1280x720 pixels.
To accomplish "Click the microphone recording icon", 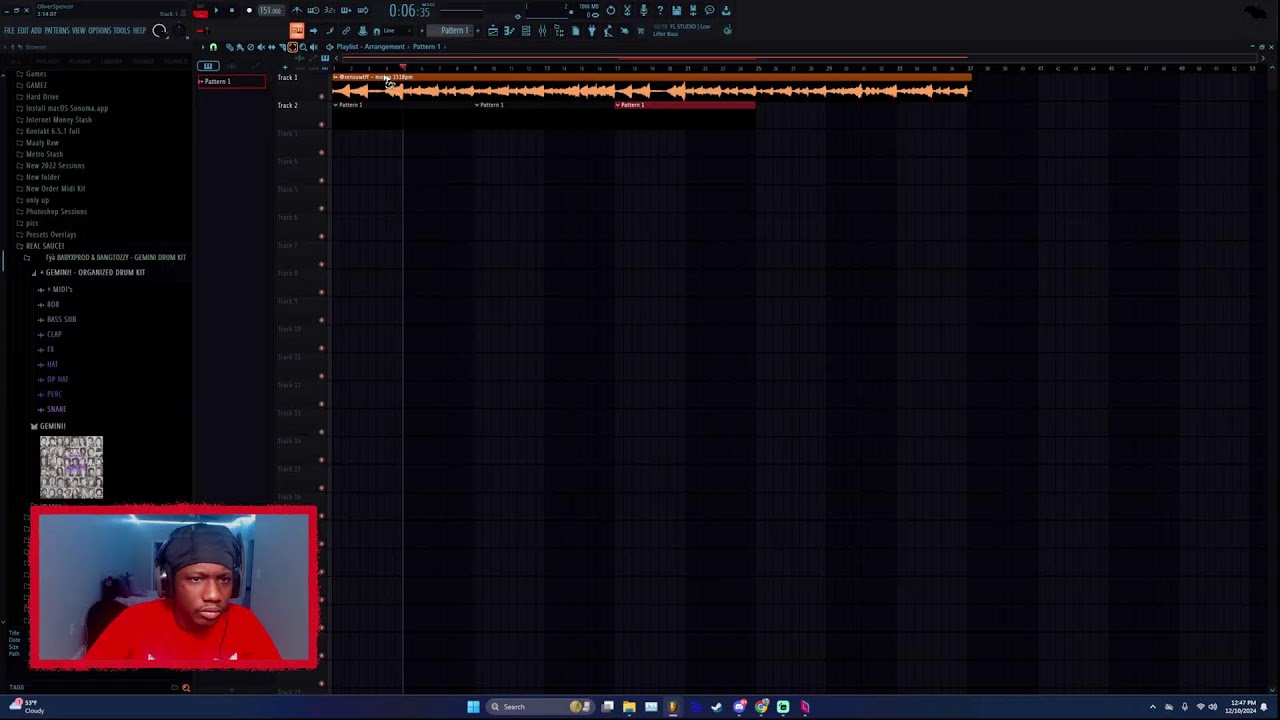I will 643,10.
